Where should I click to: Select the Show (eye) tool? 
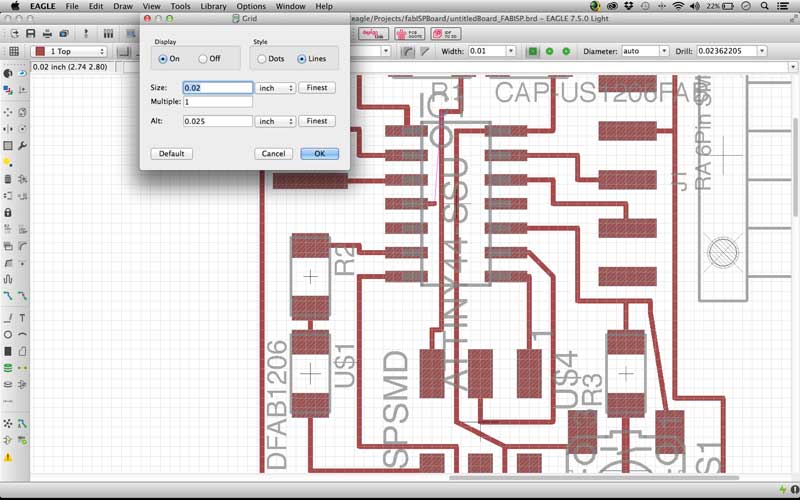22,73
